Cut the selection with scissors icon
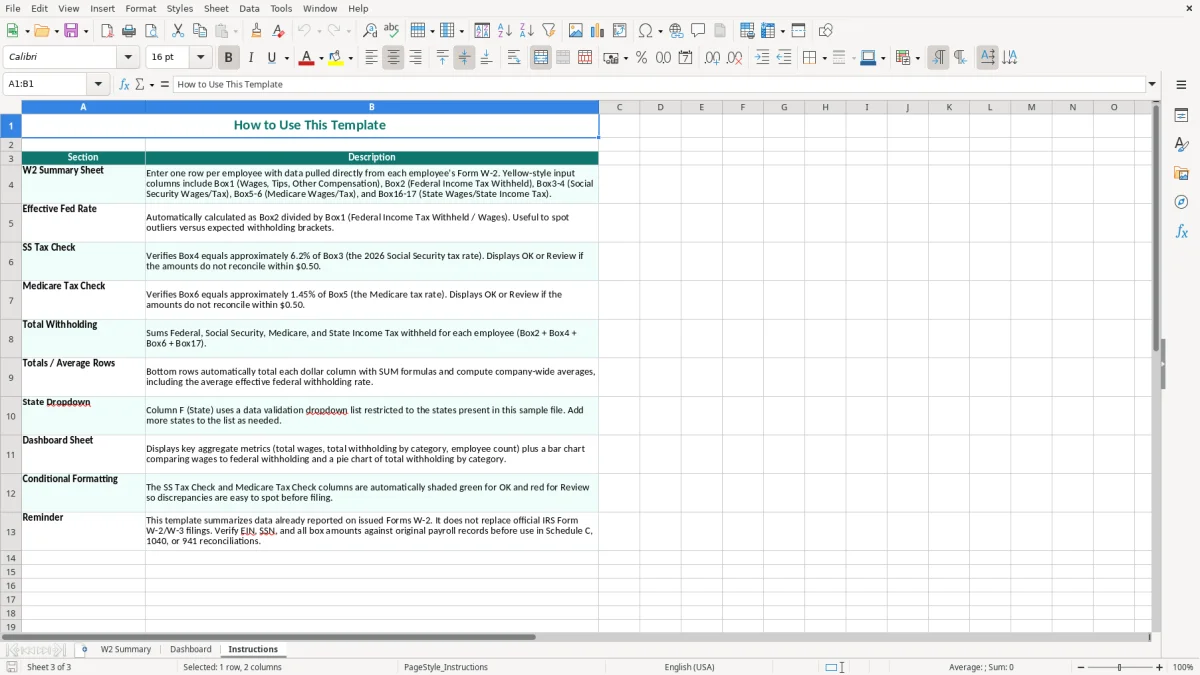This screenshot has width=1200, height=675. [178, 31]
